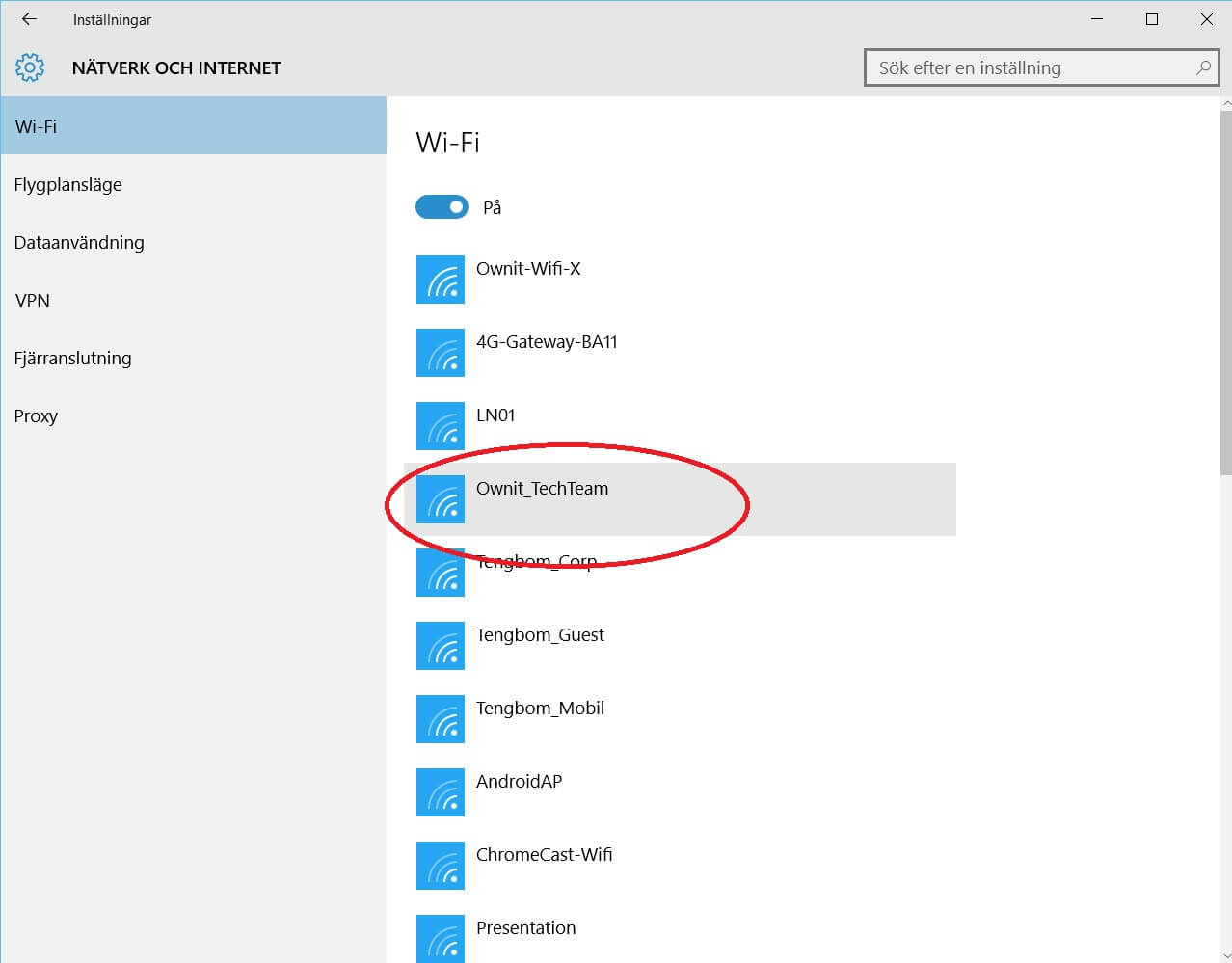Select the Presentation network name
Image resolution: width=1232 pixels, height=963 pixels.
point(525,927)
